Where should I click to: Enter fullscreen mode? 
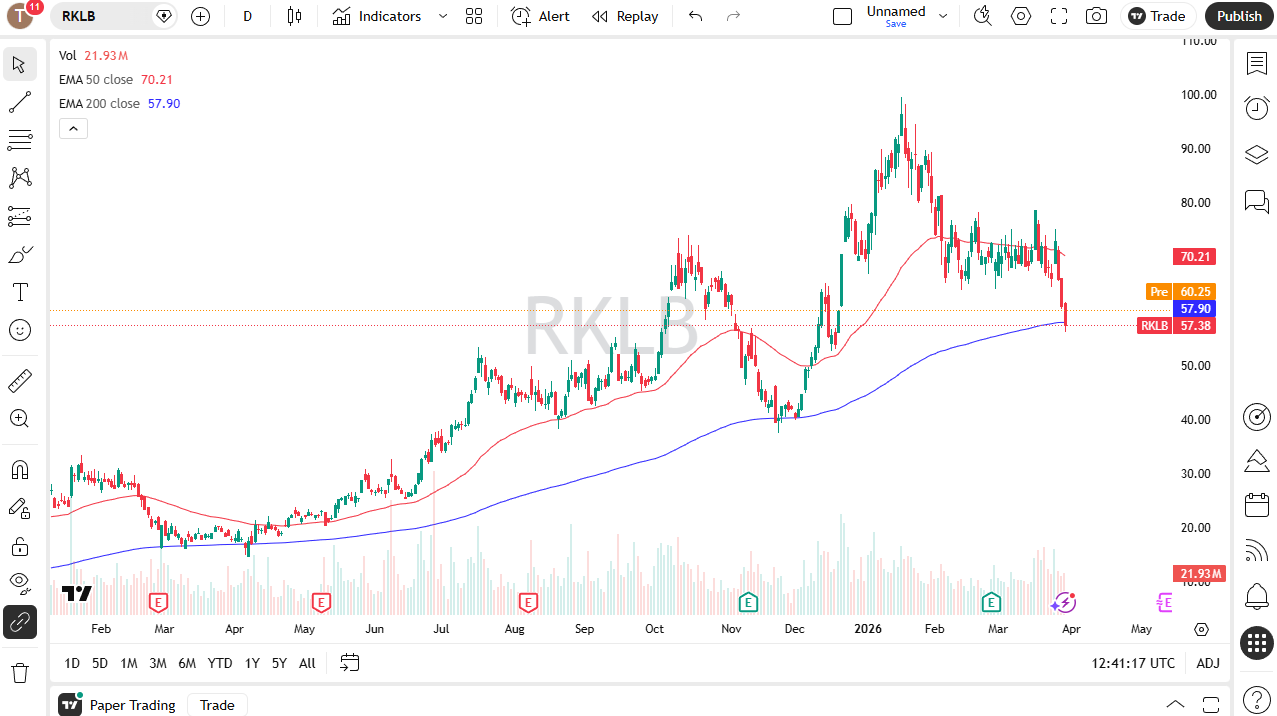(x=1059, y=16)
